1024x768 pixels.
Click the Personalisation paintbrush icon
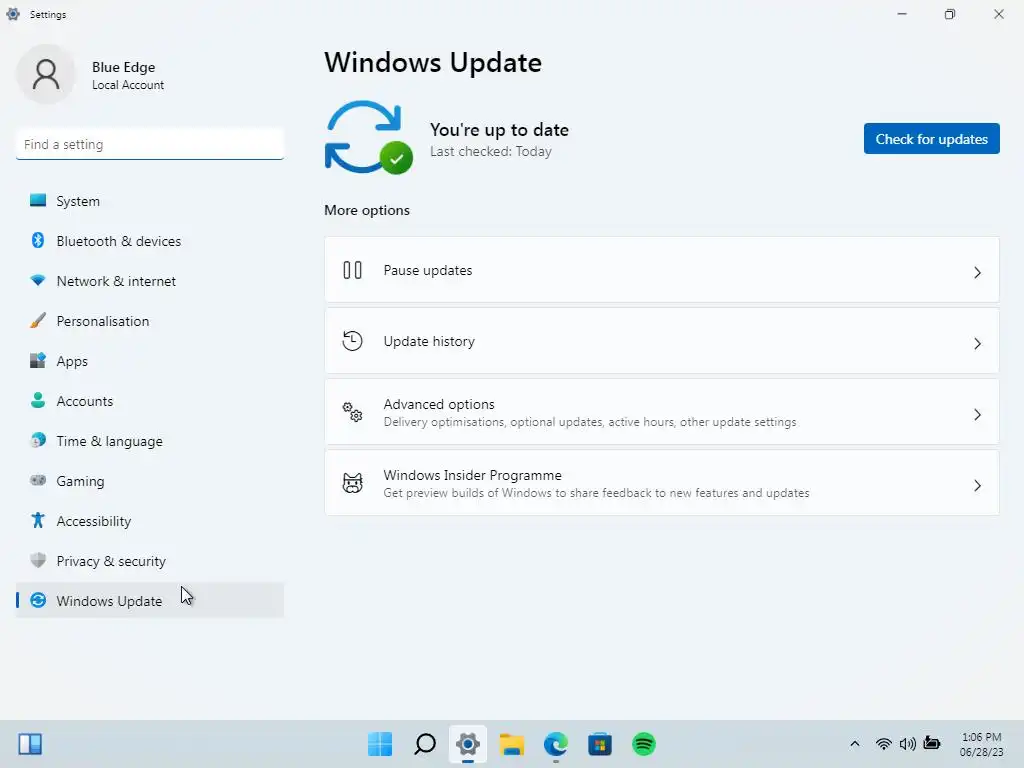(x=38, y=320)
